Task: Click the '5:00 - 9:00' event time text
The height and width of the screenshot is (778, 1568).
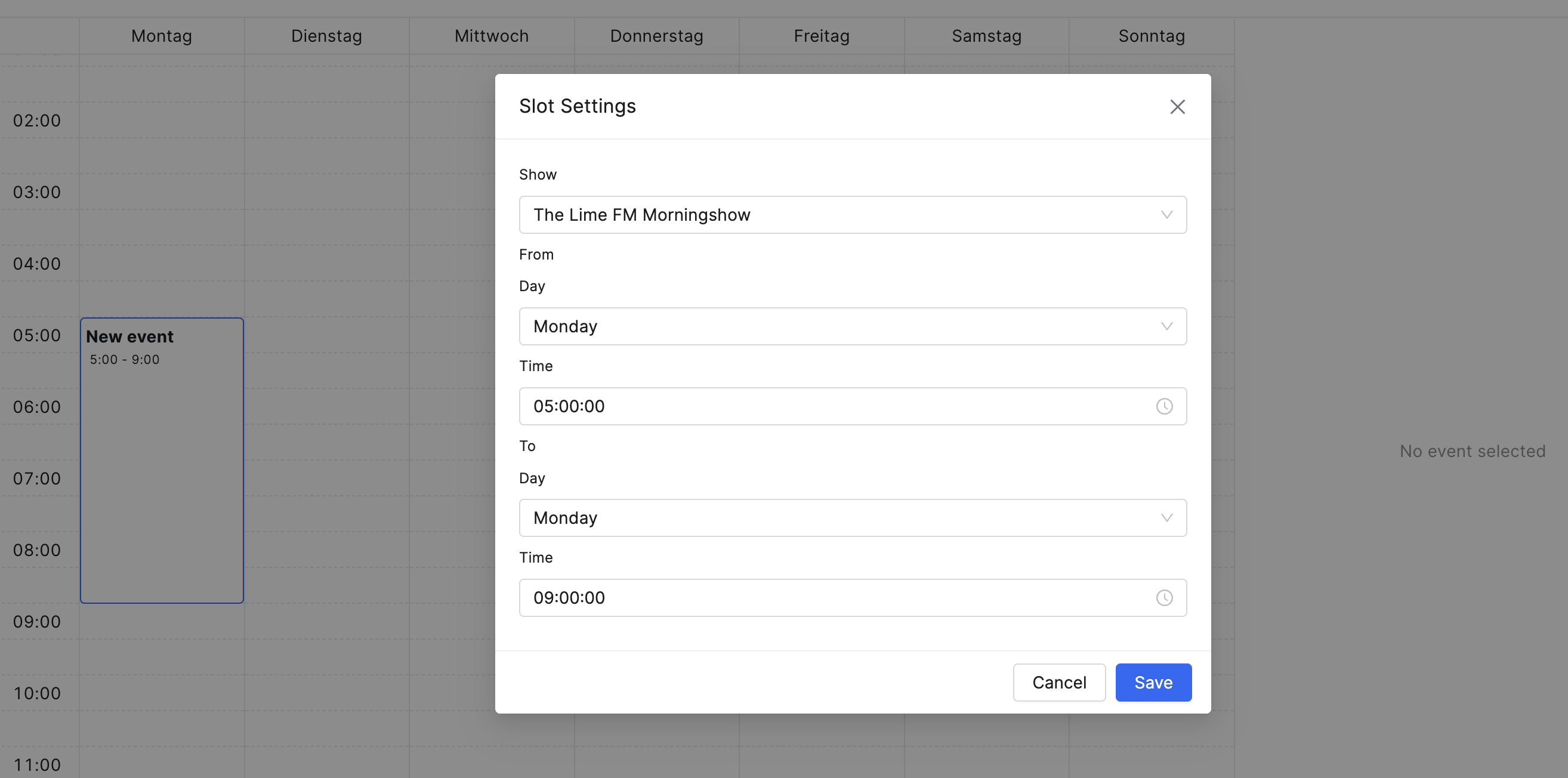Action: coord(124,359)
